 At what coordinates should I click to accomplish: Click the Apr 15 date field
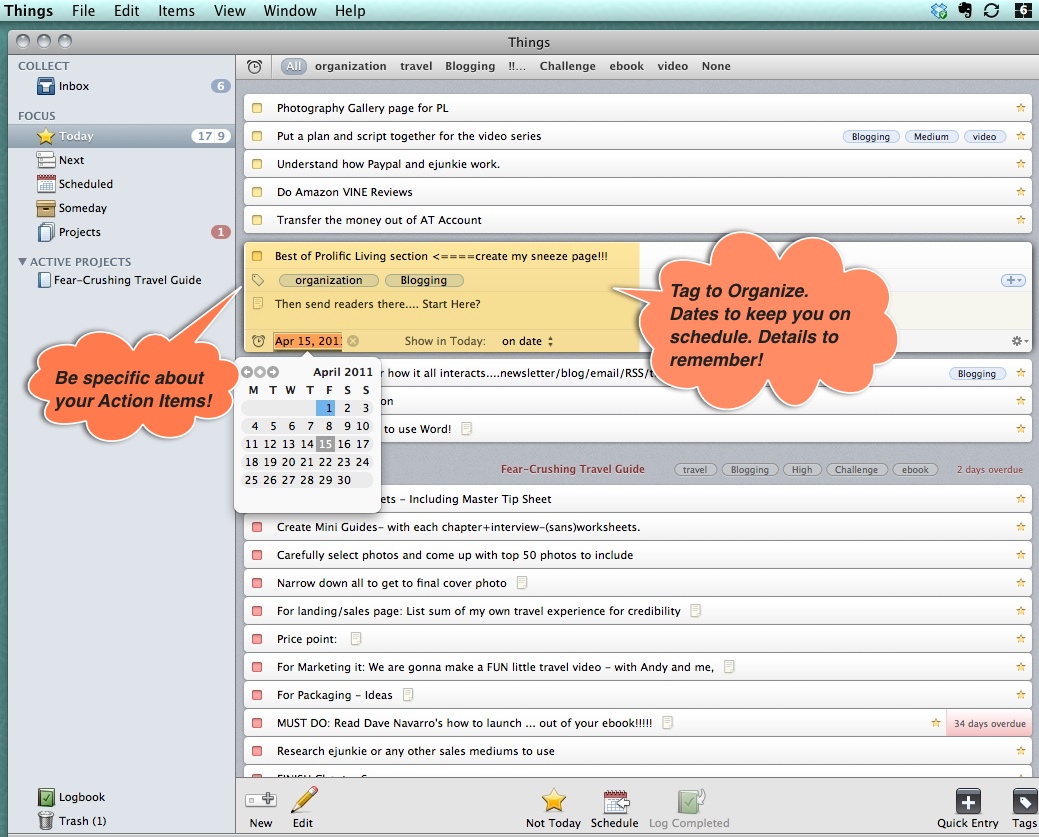(x=308, y=341)
